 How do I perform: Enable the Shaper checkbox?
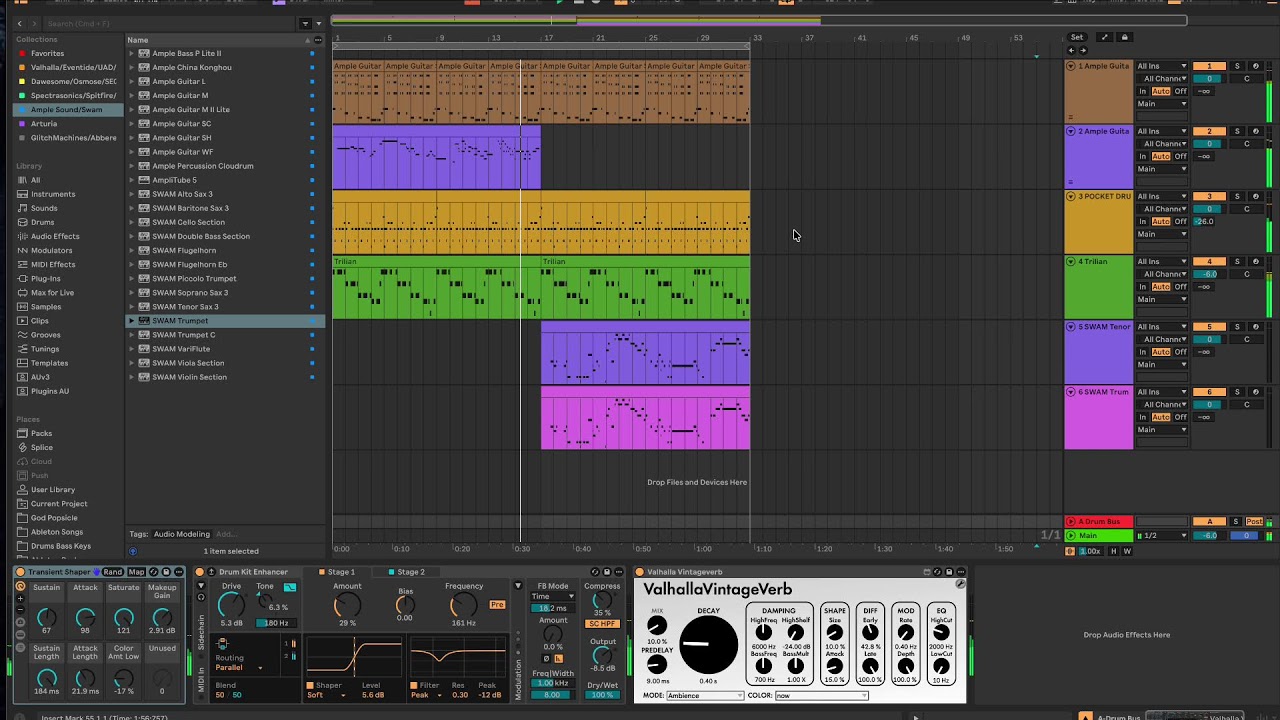point(310,685)
